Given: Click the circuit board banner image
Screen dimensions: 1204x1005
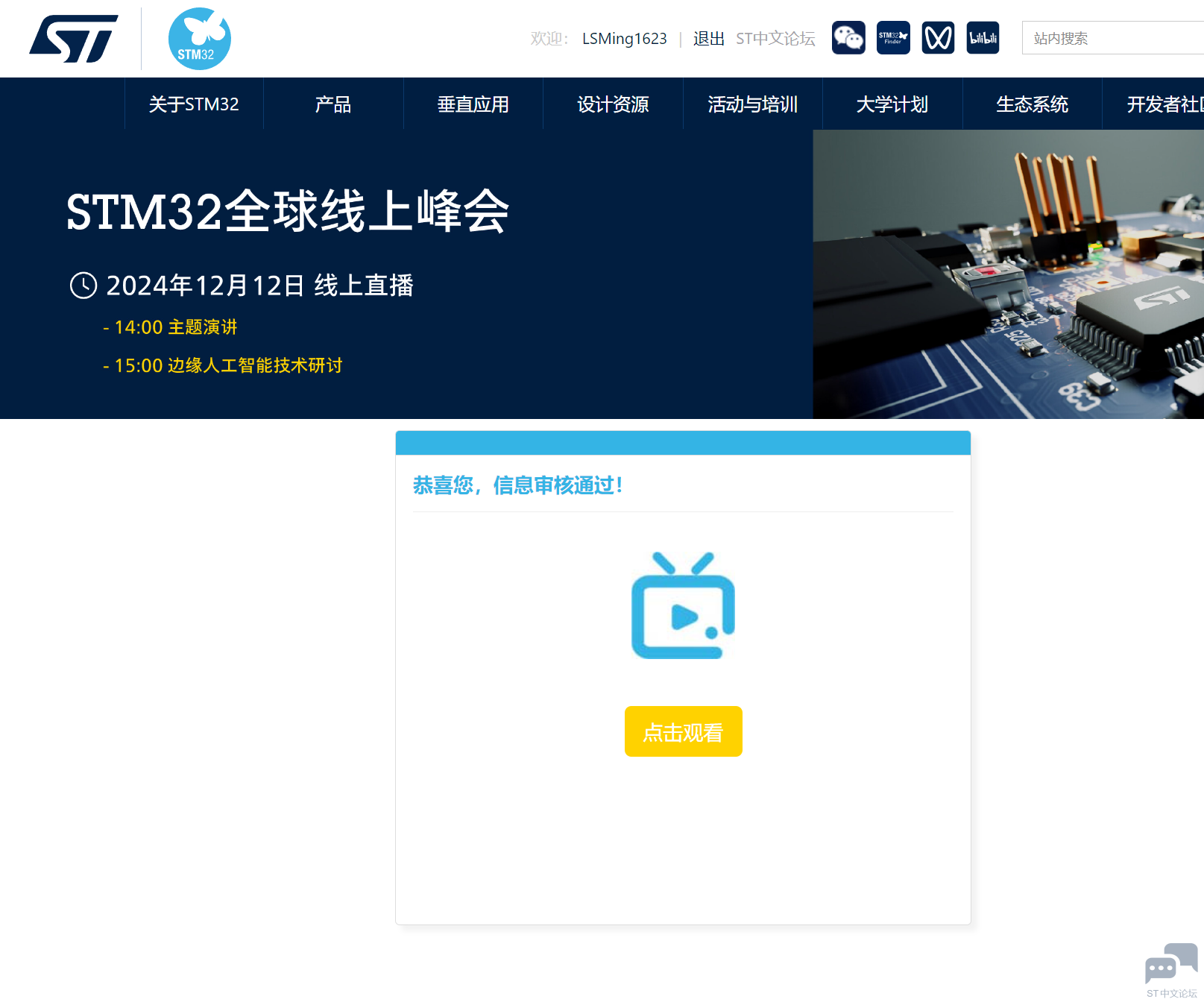Looking at the screenshot, I should 1008,274.
